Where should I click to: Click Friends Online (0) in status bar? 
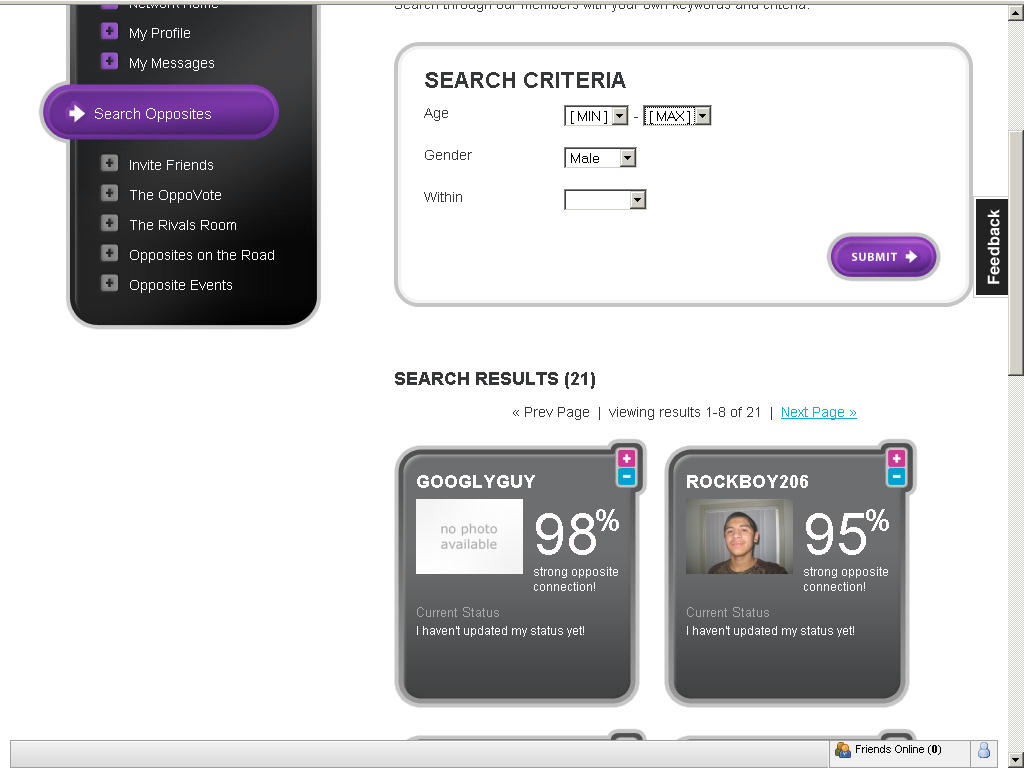[x=898, y=750]
